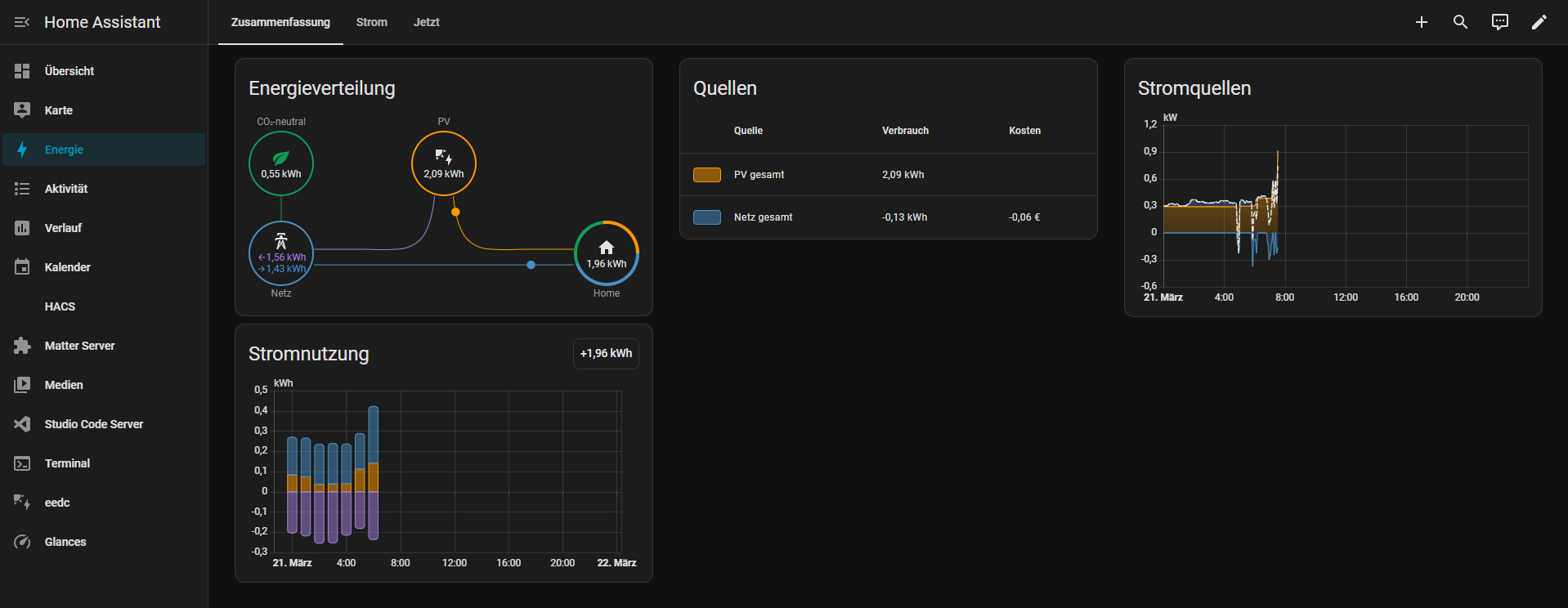Click the plus icon in top bar
The height and width of the screenshot is (608, 1568).
click(1421, 22)
